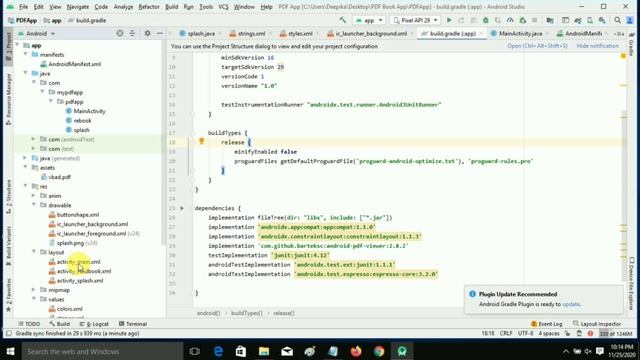Click the Stop button in the toolbar
This screenshot has height=360, width=640.
click(x=534, y=20)
